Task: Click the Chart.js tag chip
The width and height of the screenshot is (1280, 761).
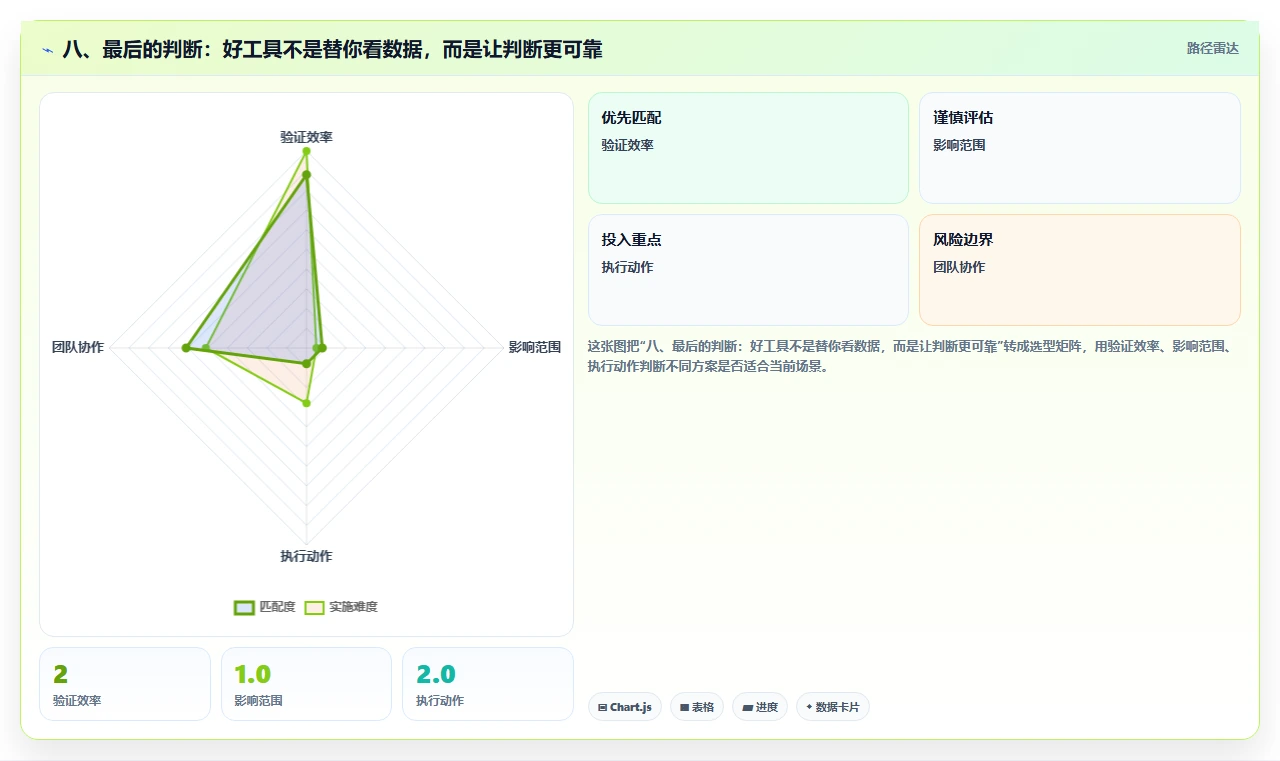Action: [x=625, y=707]
